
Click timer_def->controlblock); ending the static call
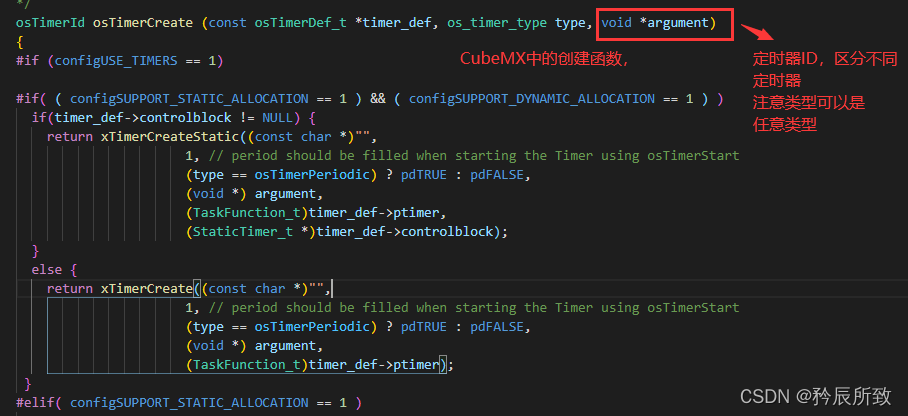(x=412, y=232)
